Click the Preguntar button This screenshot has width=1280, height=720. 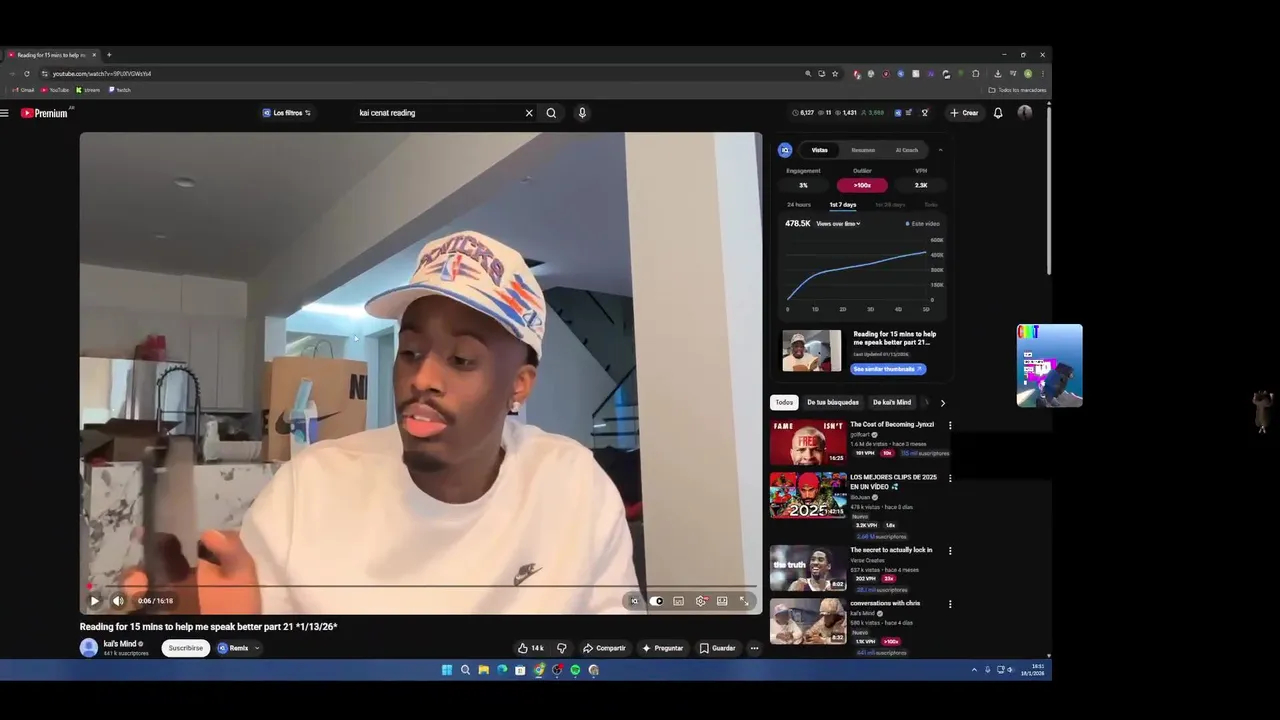[x=663, y=648]
